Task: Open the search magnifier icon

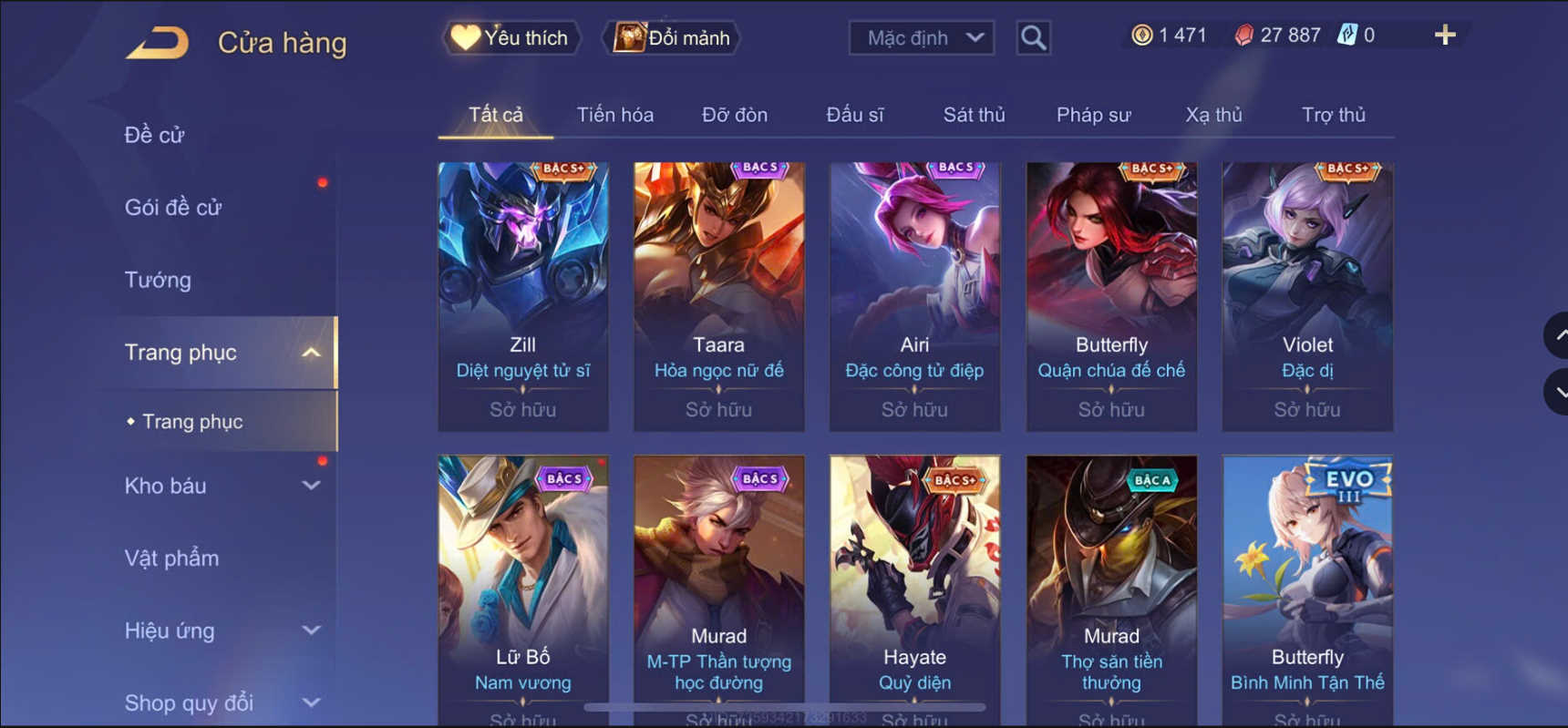Action: (1033, 38)
